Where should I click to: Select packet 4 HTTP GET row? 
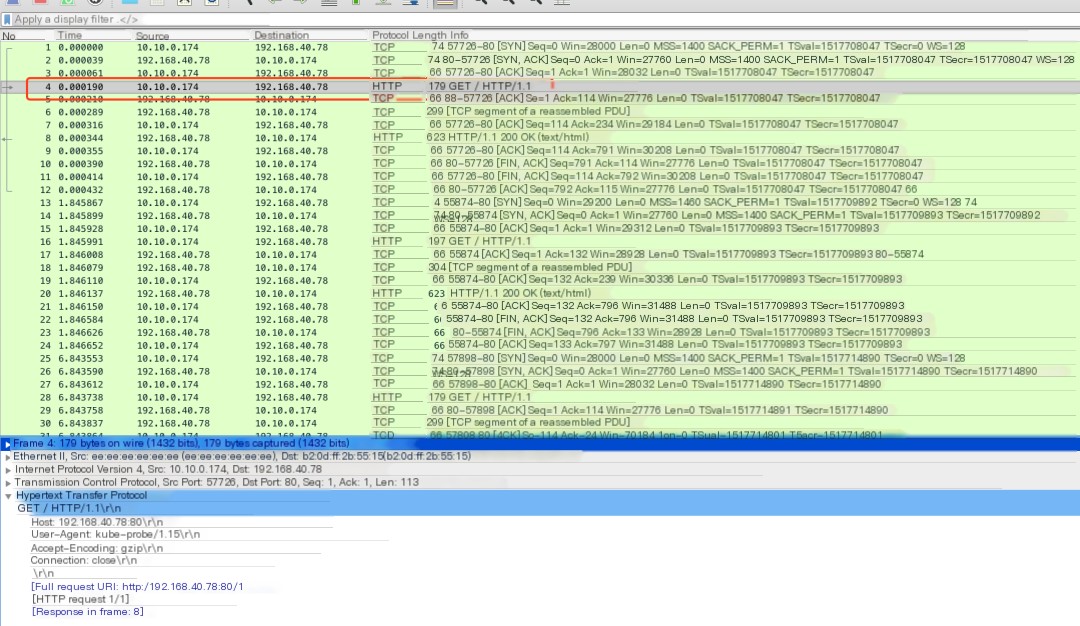tap(540, 87)
